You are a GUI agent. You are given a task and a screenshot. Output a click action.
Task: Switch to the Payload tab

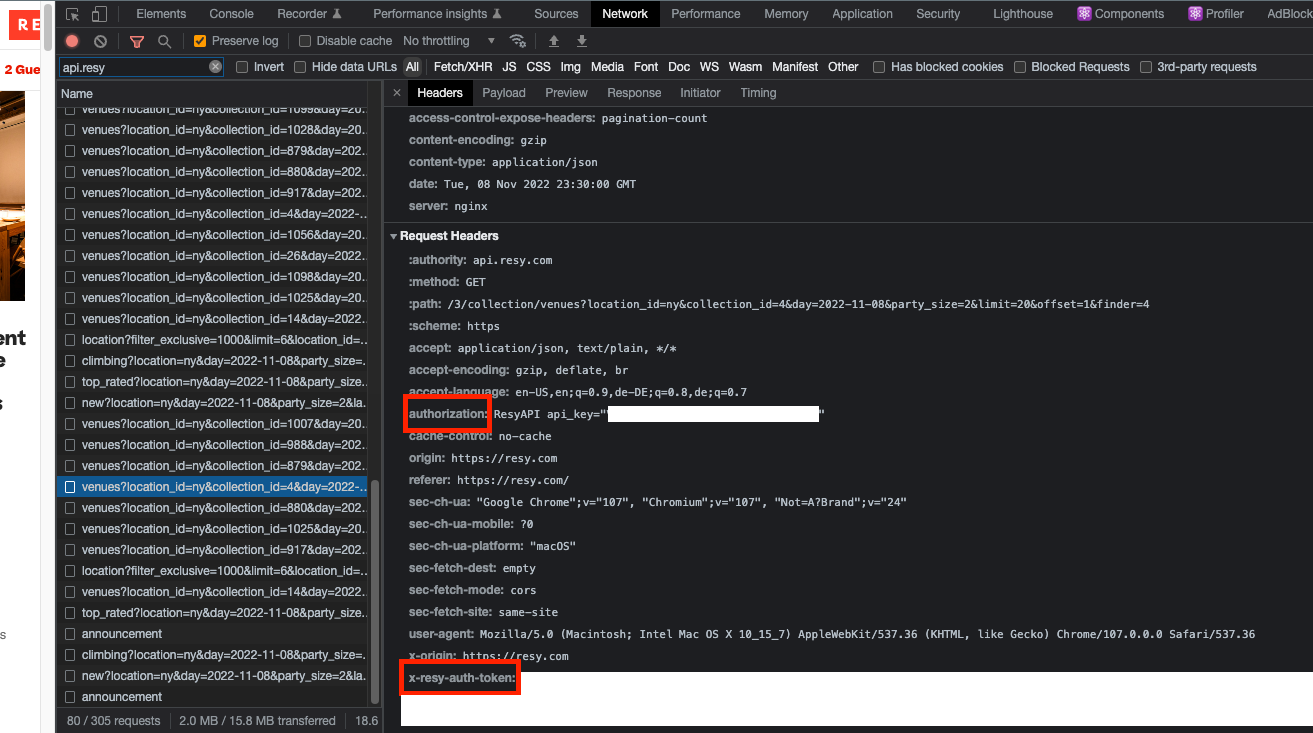coord(504,93)
